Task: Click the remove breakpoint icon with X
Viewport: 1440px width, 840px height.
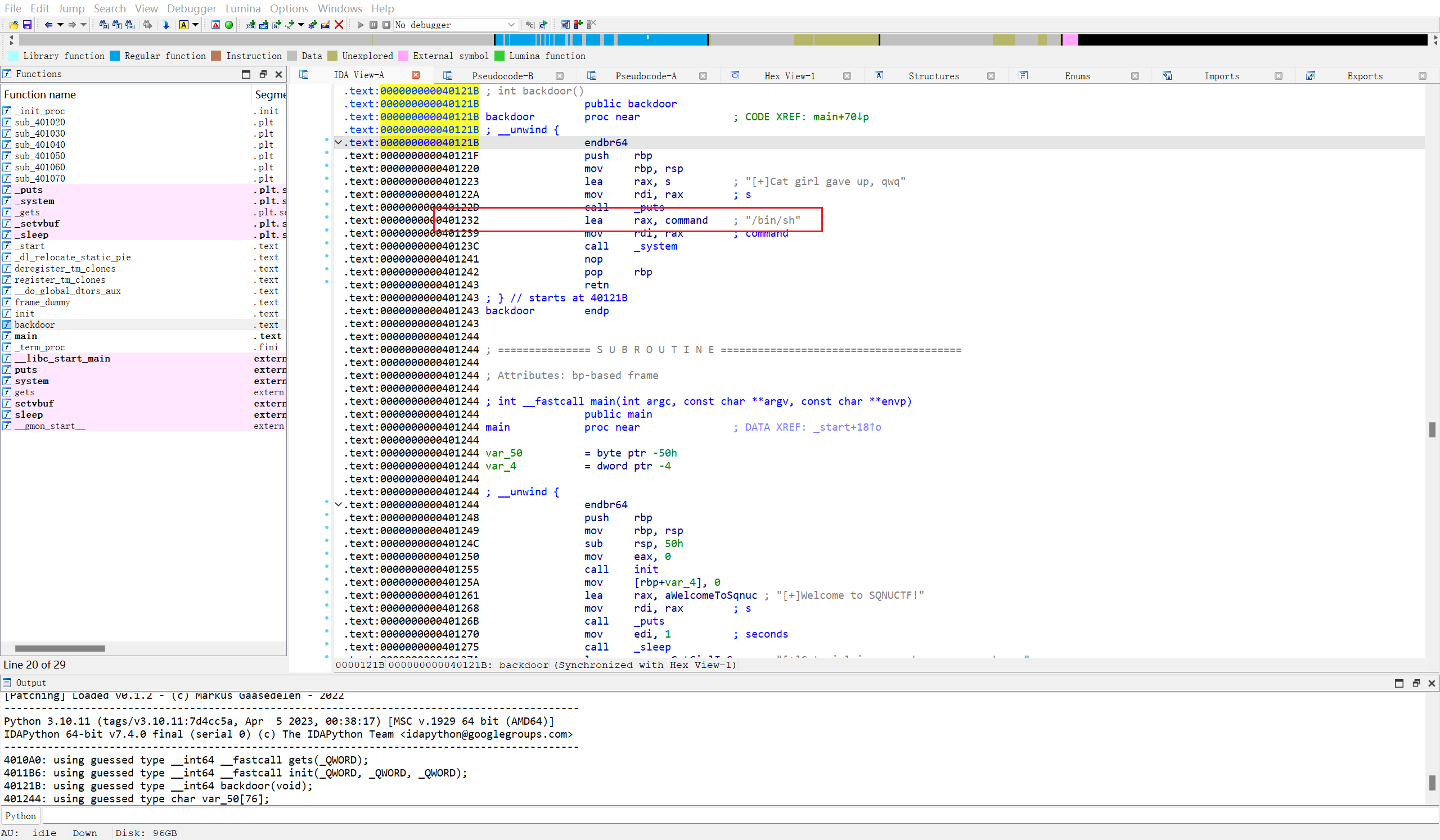Action: click(591, 25)
